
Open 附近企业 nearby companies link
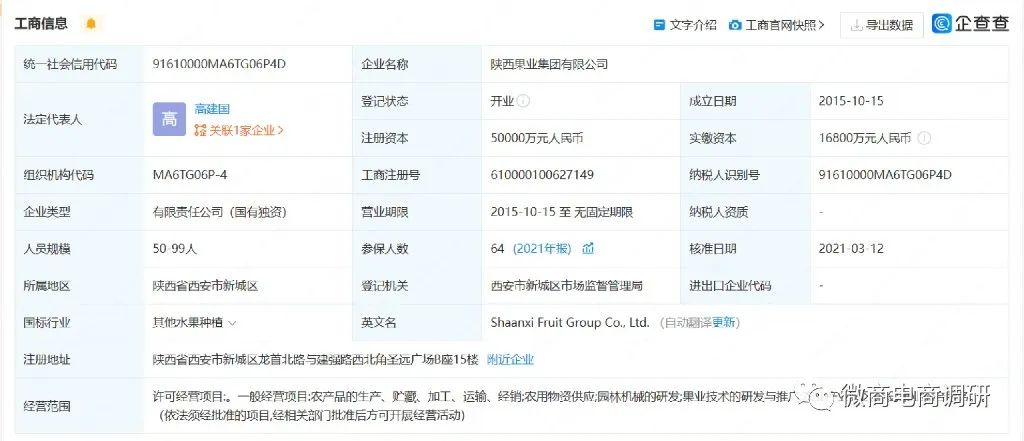(511, 359)
